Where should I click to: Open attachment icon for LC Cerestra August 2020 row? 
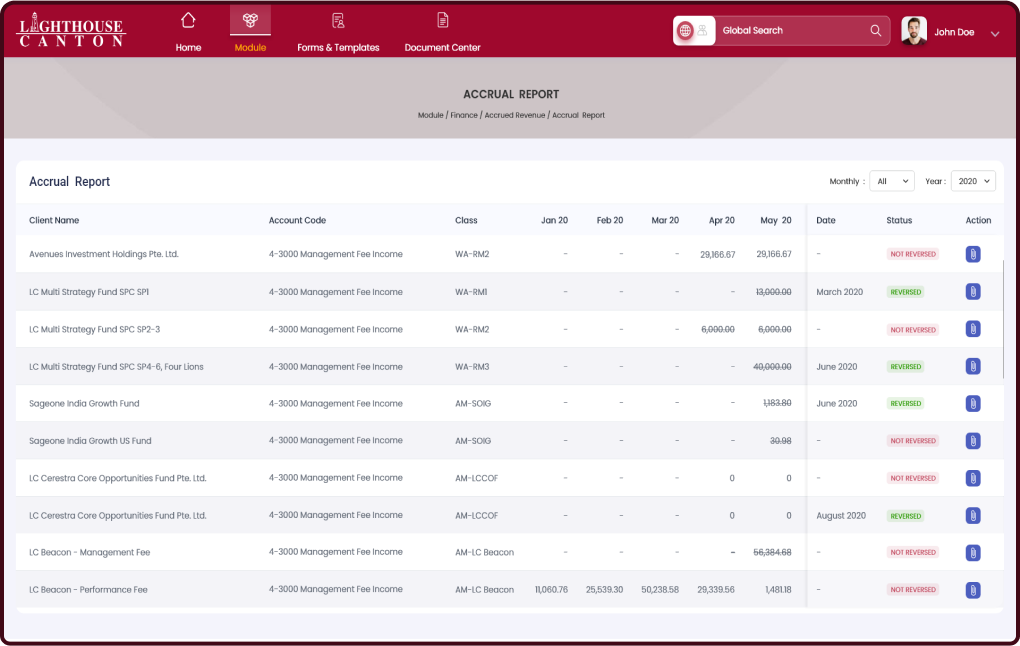pyautogui.click(x=973, y=516)
